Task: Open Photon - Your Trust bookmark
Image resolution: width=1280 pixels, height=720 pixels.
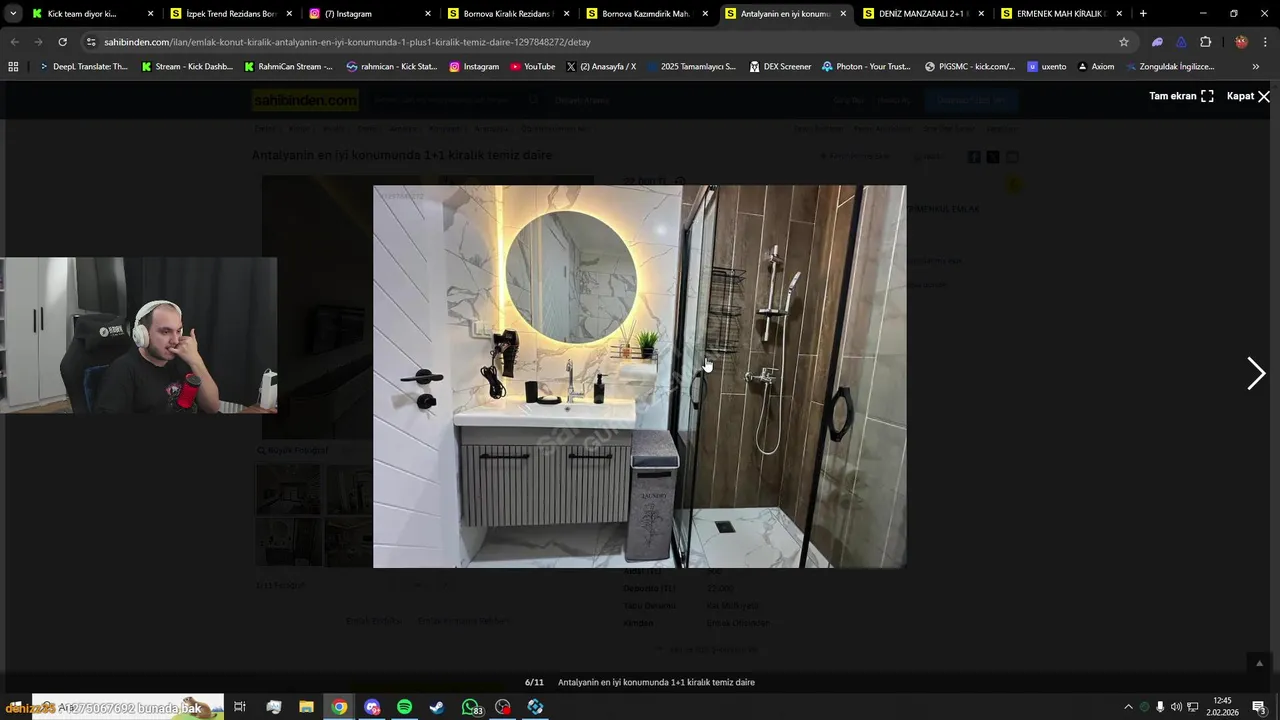Action: point(866,66)
